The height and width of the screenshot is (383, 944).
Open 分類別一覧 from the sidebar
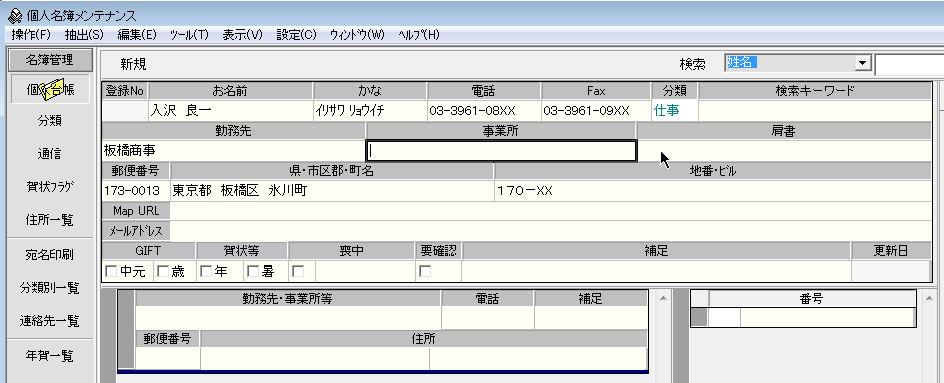coord(50,288)
